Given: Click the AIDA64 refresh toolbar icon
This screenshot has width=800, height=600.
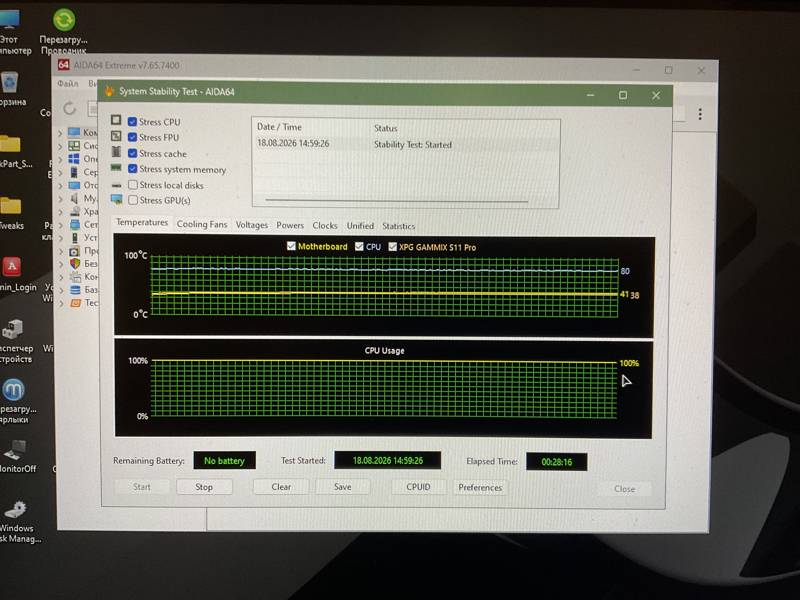Looking at the screenshot, I should coord(70,108).
